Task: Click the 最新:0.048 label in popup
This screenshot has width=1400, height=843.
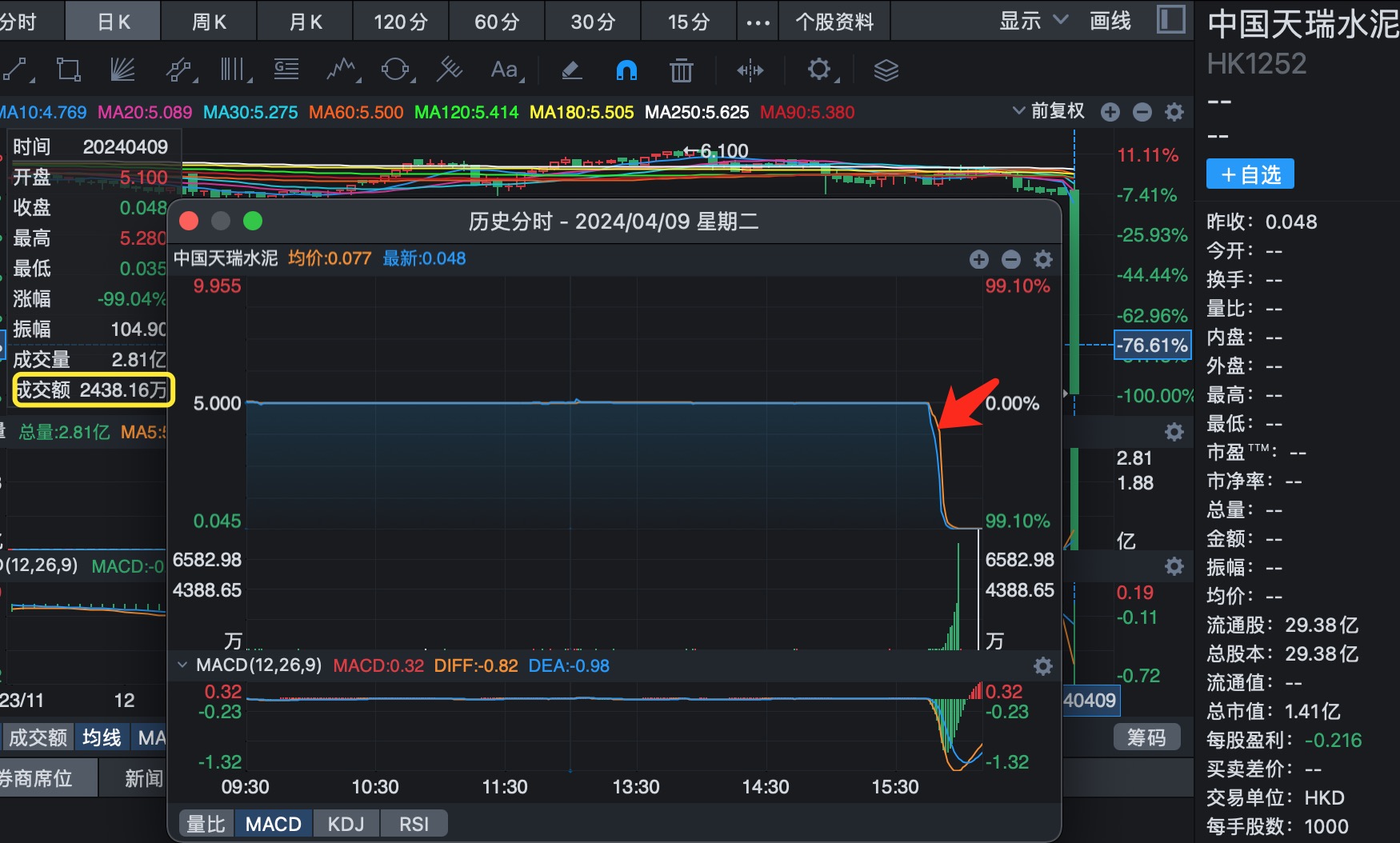Action: pyautogui.click(x=424, y=258)
